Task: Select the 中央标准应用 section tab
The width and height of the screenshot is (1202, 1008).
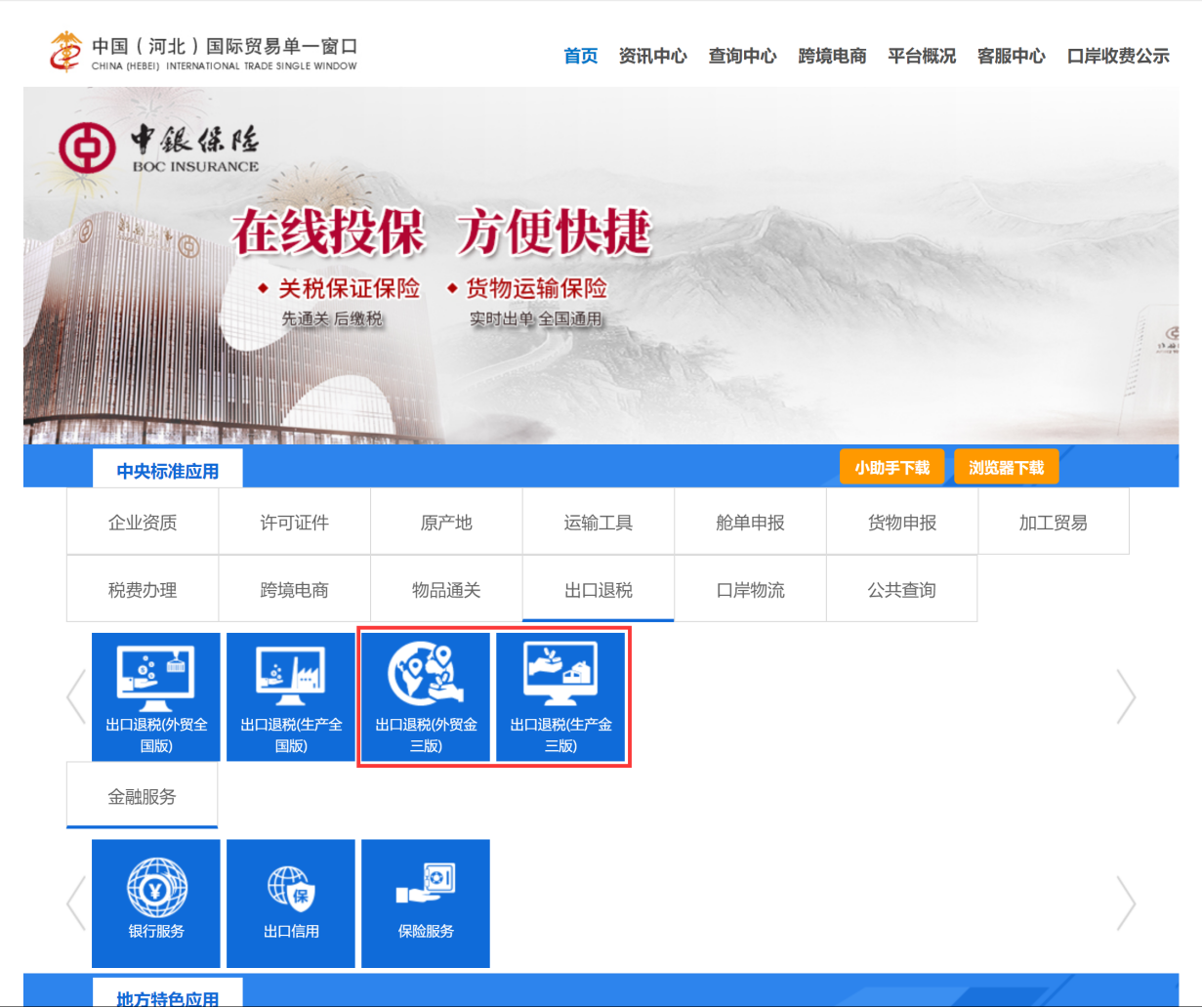Action: (x=168, y=470)
